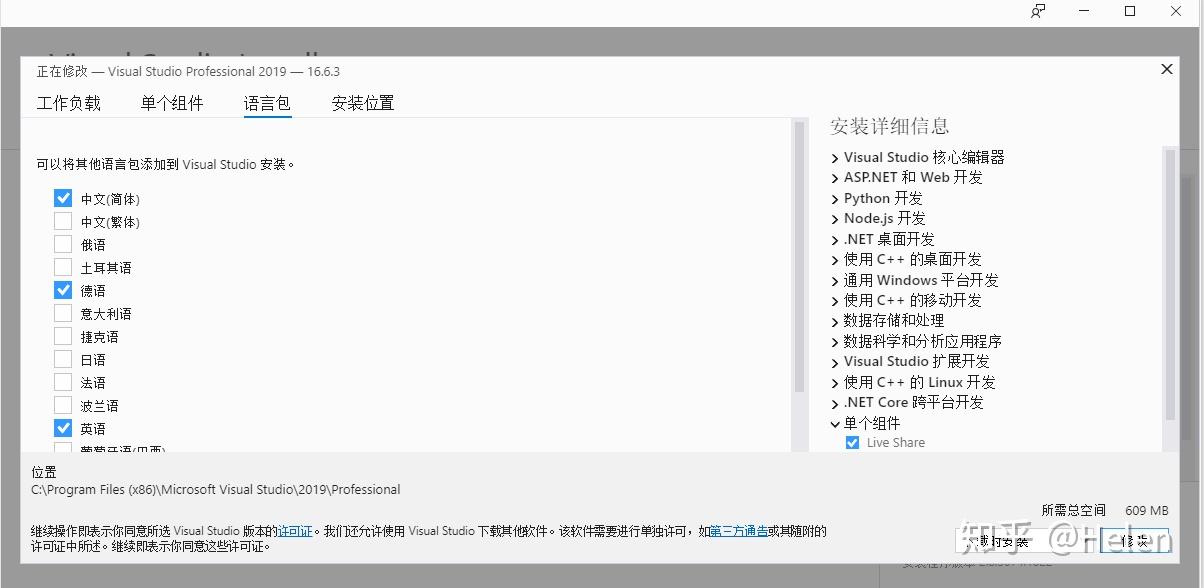
Task: Select the 语言包 tab
Action: (x=267, y=103)
